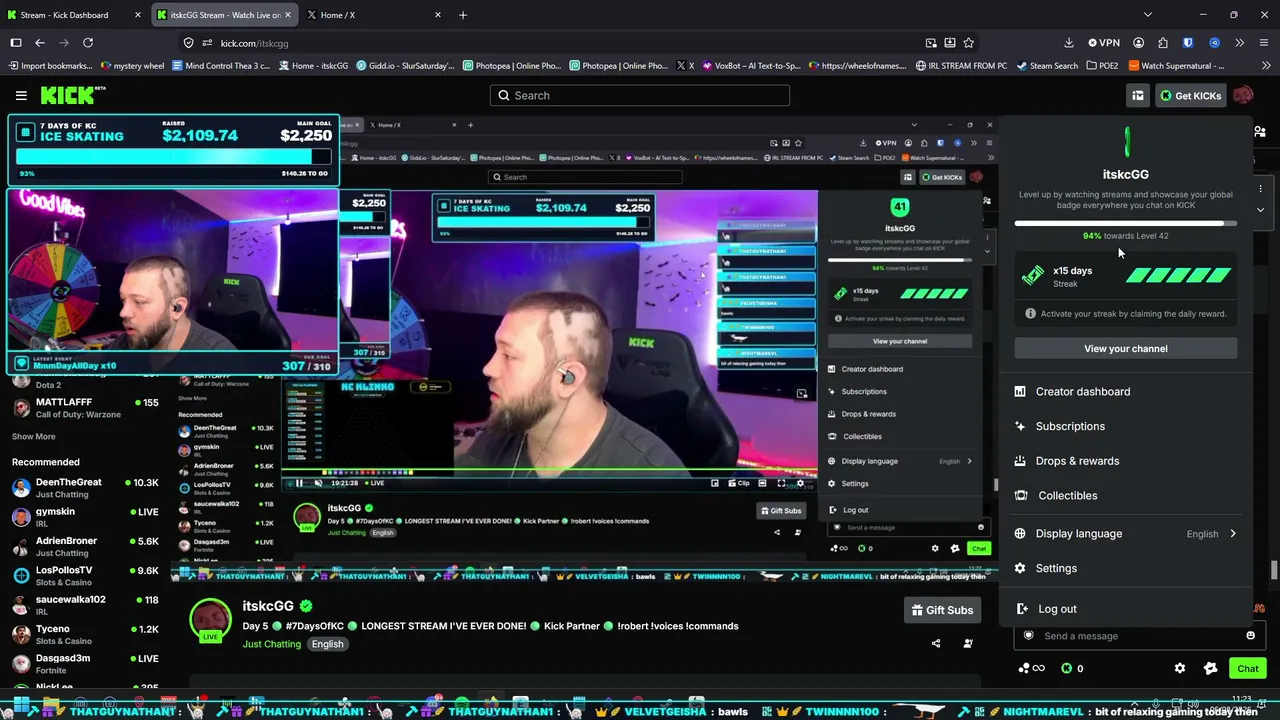Open the emoji picker in message box

1250,636
